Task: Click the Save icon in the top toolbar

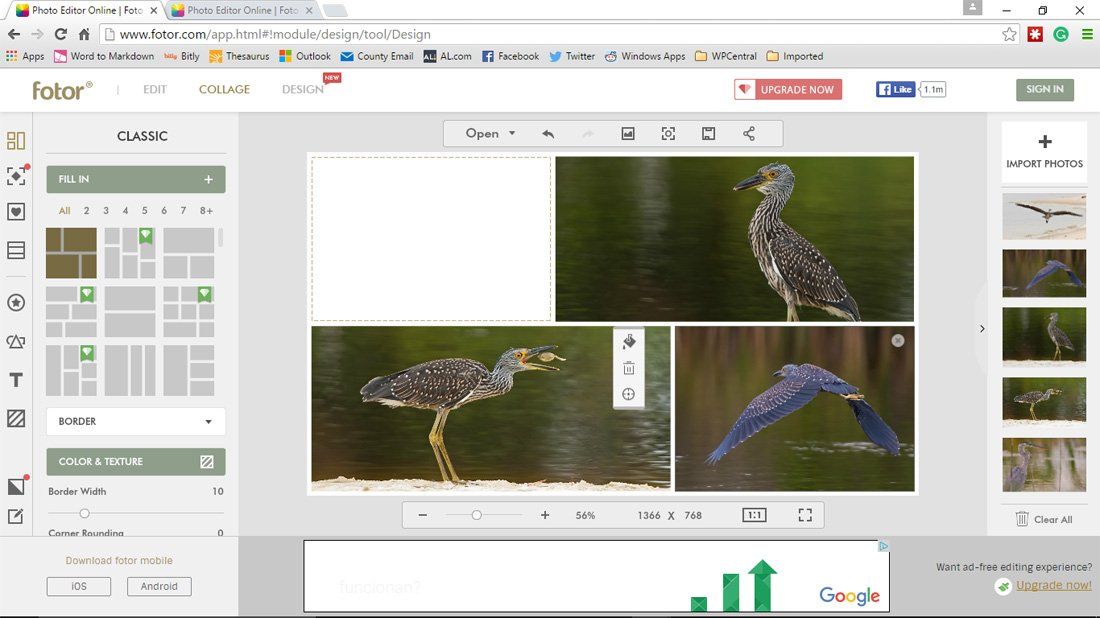Action: pyautogui.click(x=708, y=132)
